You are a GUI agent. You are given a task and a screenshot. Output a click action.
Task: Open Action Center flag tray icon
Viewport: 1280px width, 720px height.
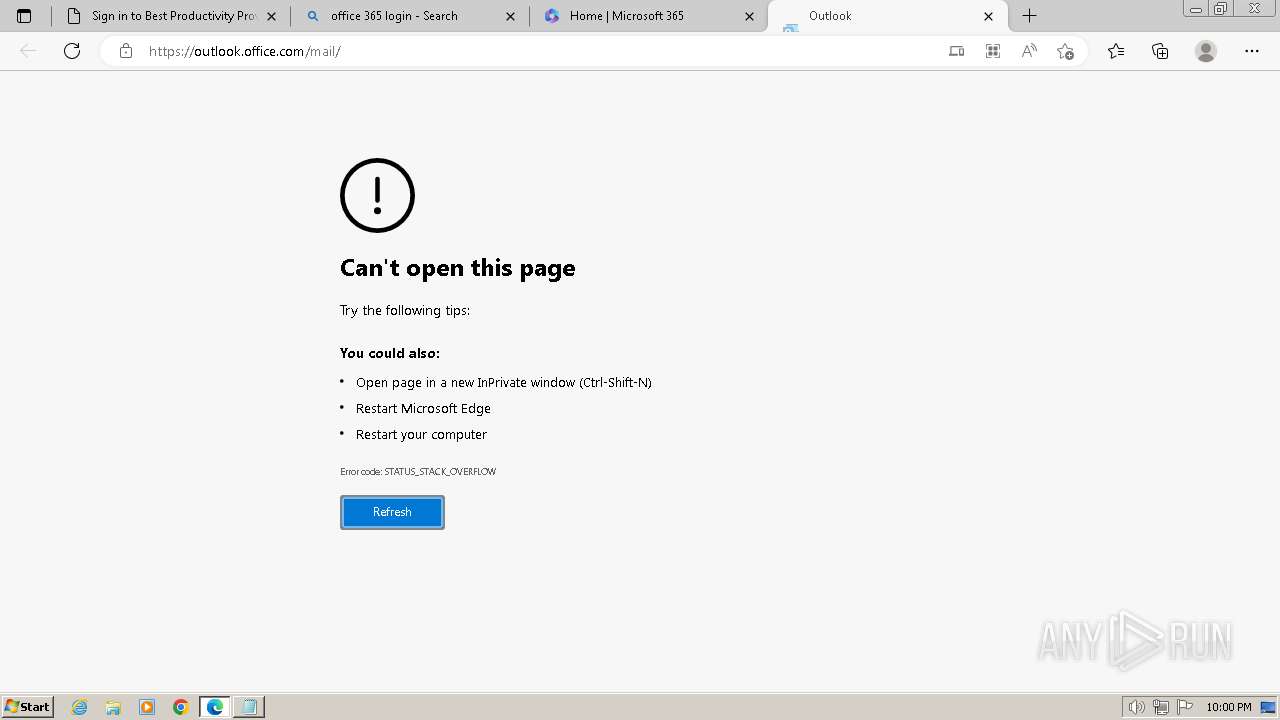pyautogui.click(x=1185, y=707)
